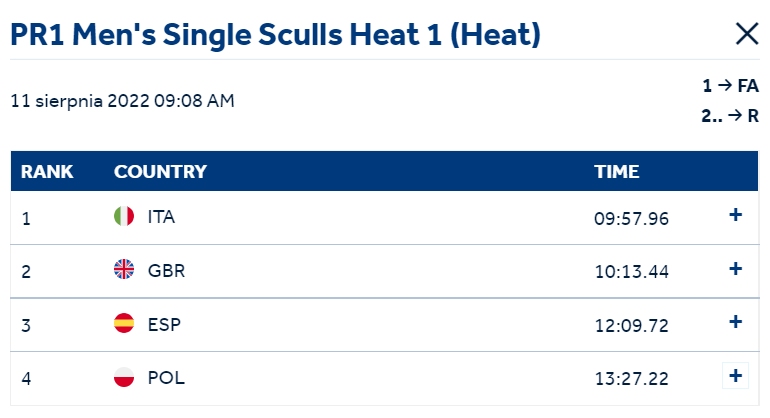The height and width of the screenshot is (418, 770).
Task: Click the Spain flag icon
Action: 124,323
